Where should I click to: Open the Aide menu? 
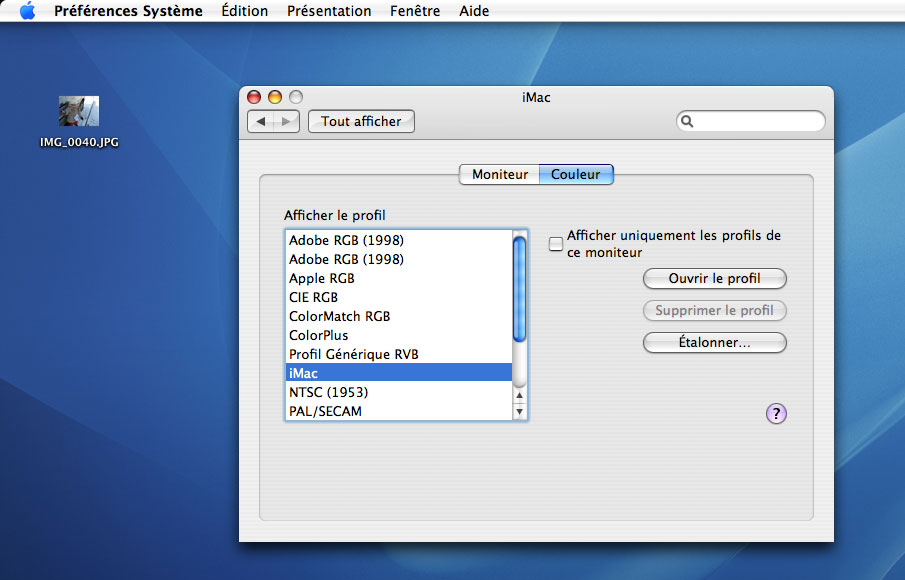[x=474, y=11]
